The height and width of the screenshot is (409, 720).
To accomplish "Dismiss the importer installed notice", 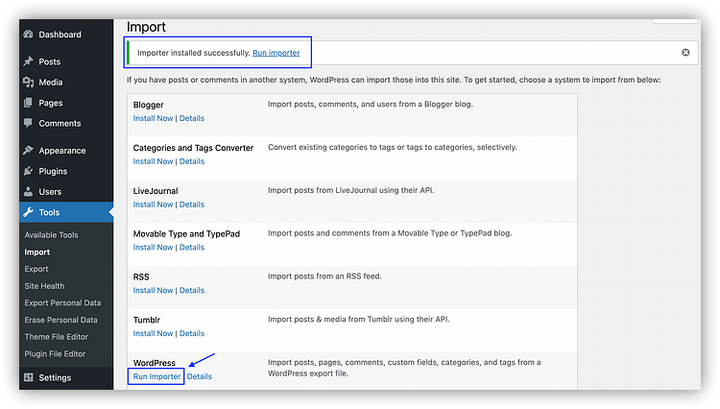I will 685,52.
